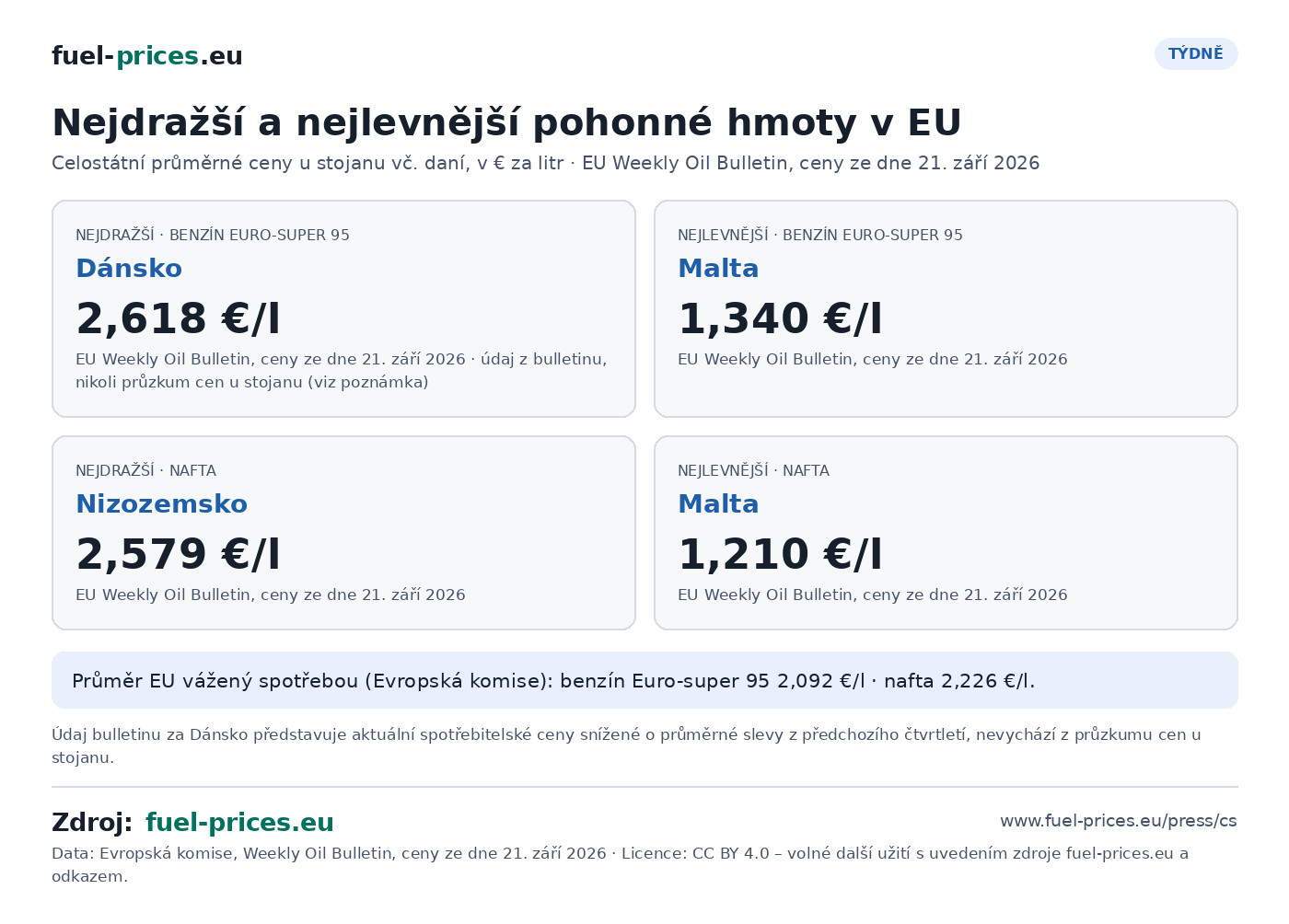The height and width of the screenshot is (924, 1289).
Task: Click the main heading about pohonné hmoty
Action: coord(506,122)
